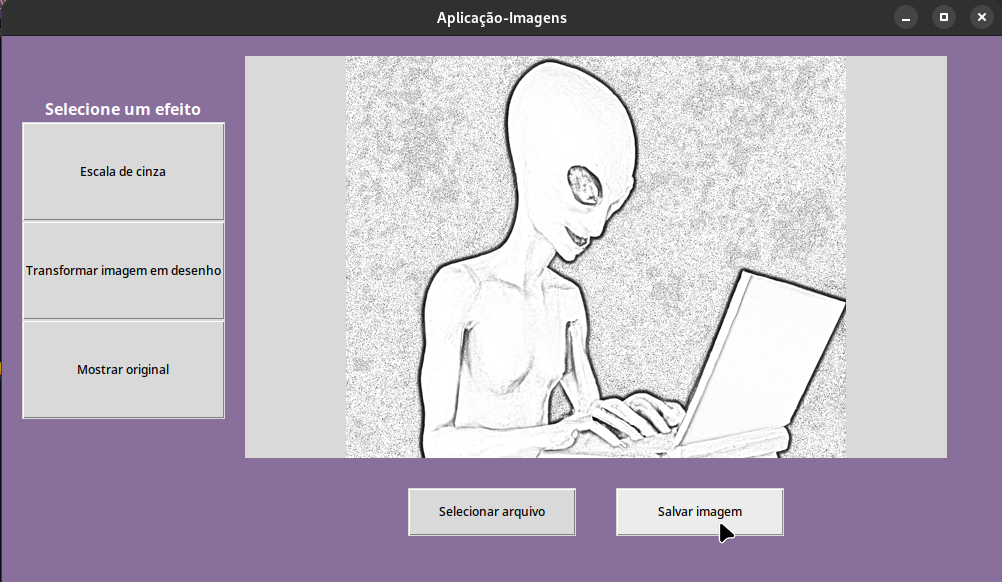This screenshot has height=582, width=1002.
Task: Click the file selection button below the image
Action: point(491,511)
